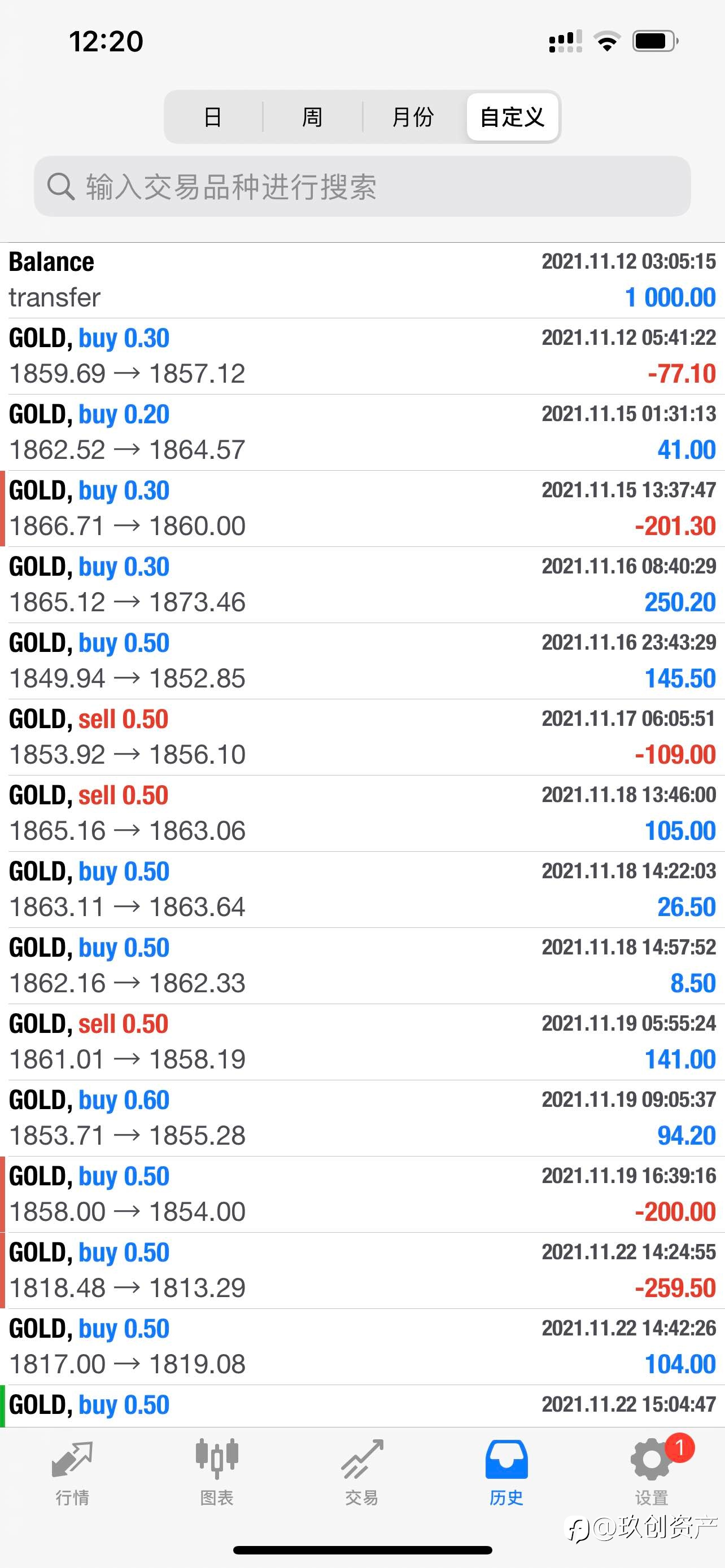
Task: Open the Balance transfer 1 000.00 entry
Action: tap(362, 280)
